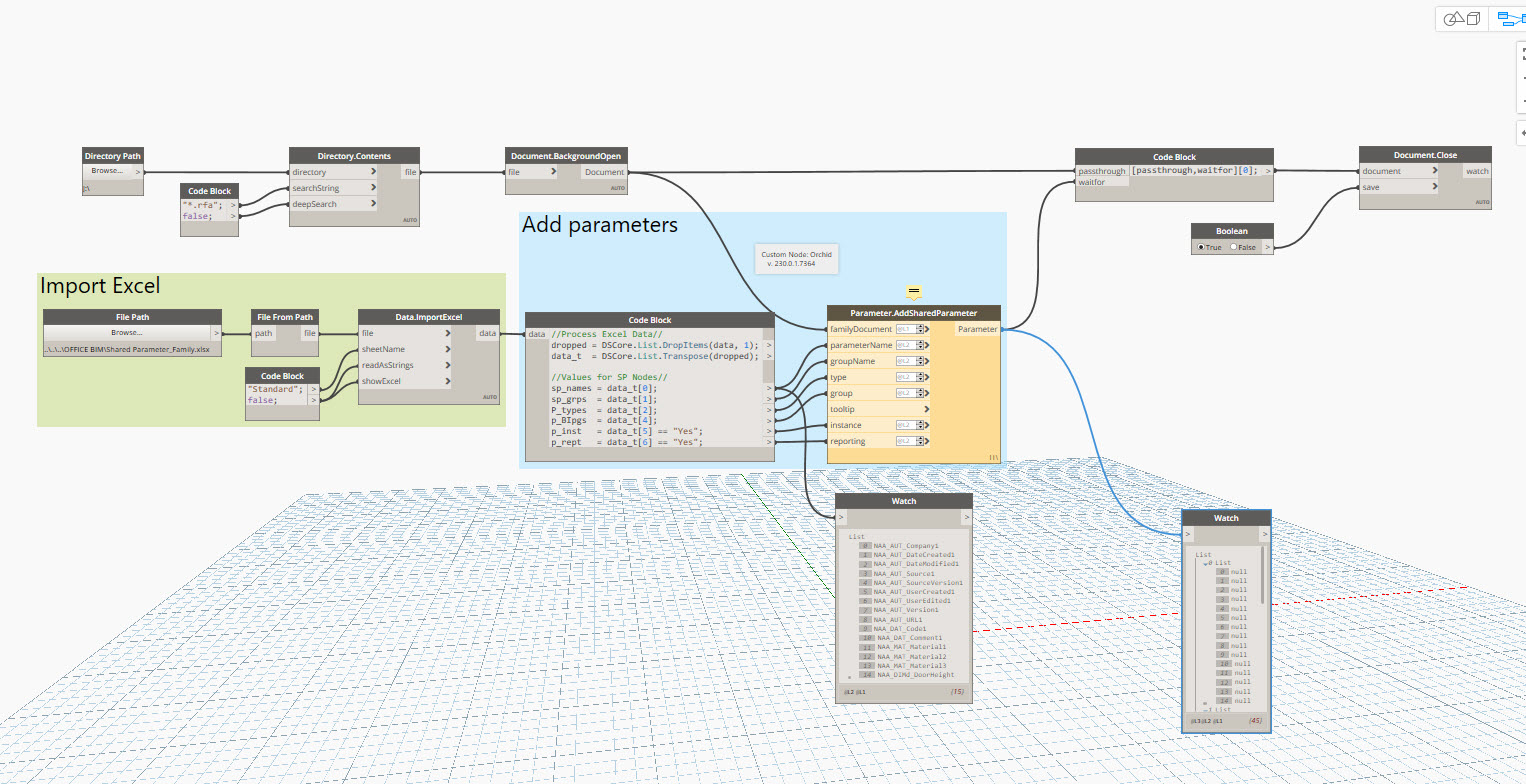Screen dimensions: 1526x784
Task: Click the Boolean node output port arrow
Action: [1267, 246]
